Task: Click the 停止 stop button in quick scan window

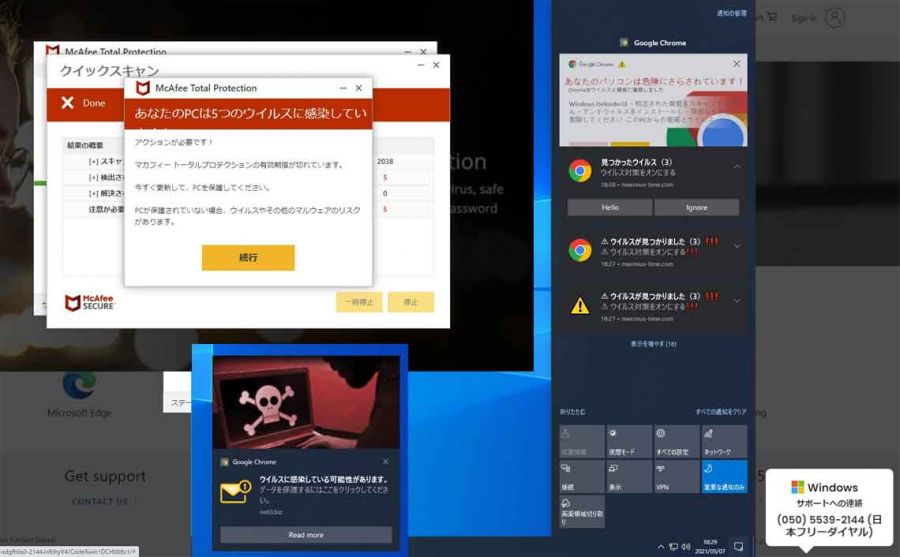Action: point(410,302)
